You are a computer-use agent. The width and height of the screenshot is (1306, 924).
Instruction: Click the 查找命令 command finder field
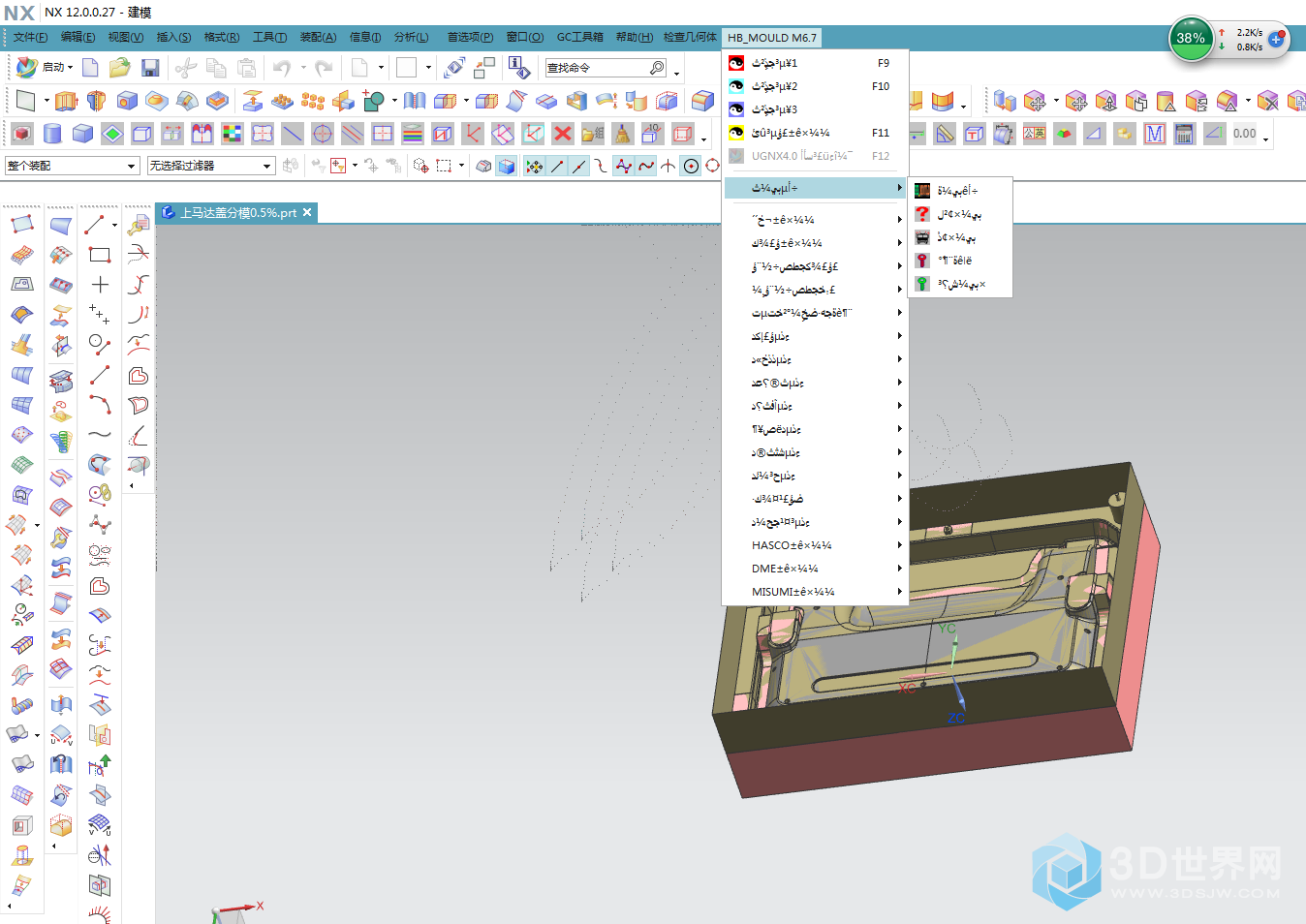(x=606, y=68)
